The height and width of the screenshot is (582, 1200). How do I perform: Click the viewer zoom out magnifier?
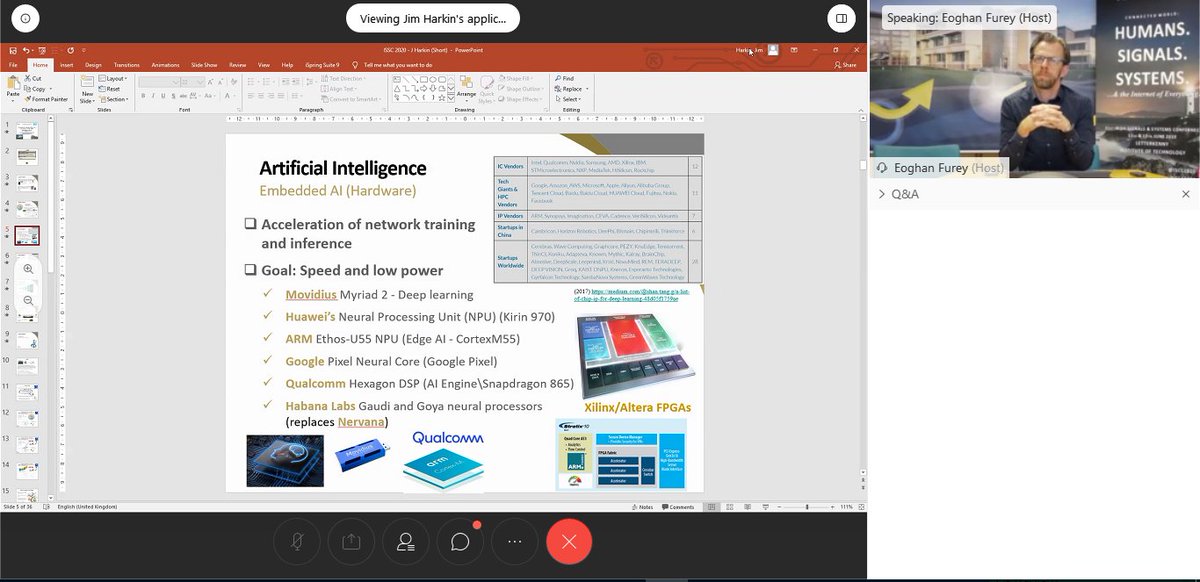[x=29, y=300]
